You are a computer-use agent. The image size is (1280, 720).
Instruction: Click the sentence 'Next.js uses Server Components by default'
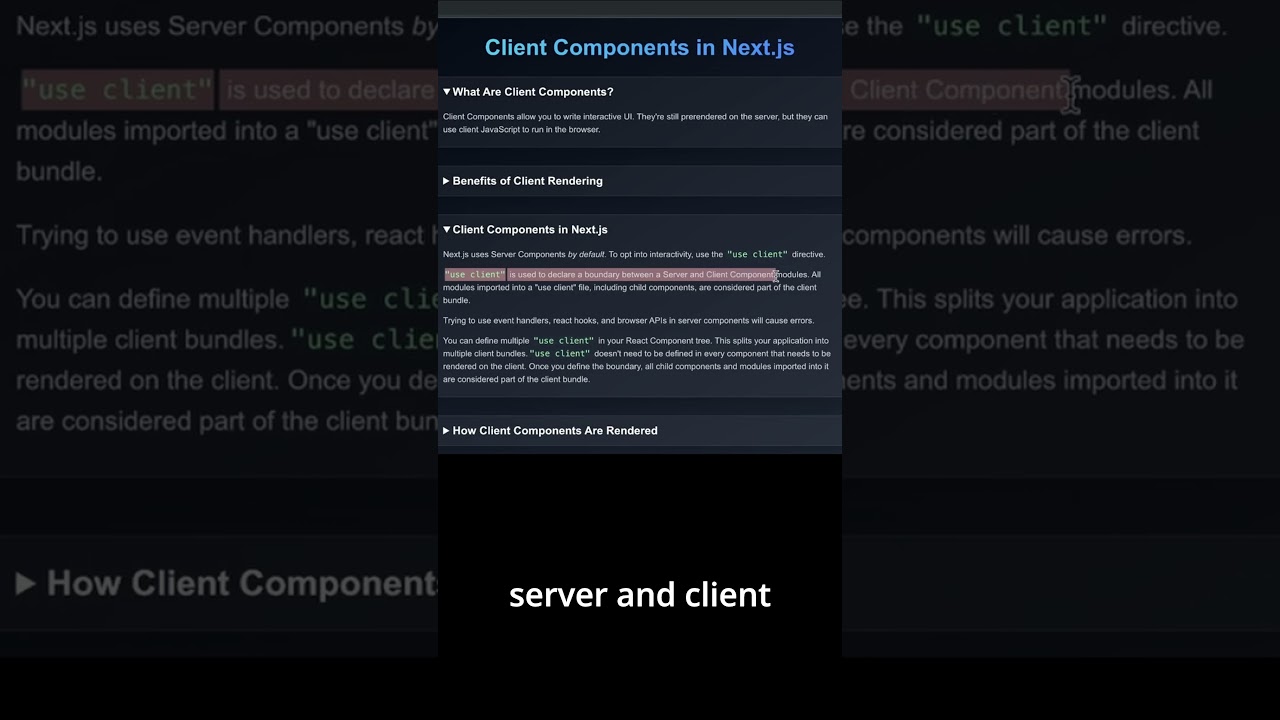(x=524, y=255)
